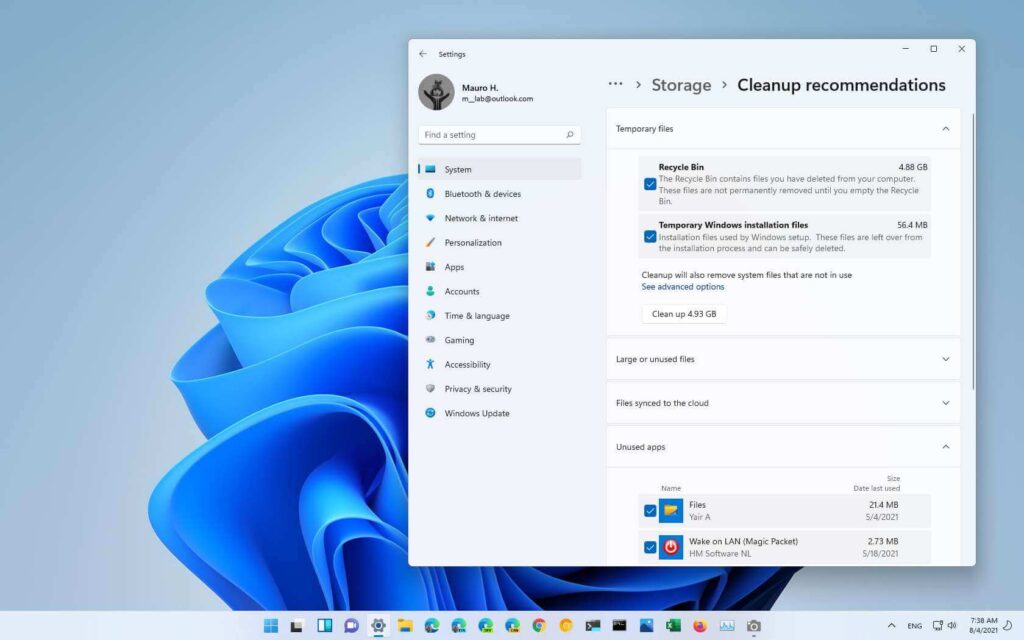This screenshot has height=640, width=1024.
Task: Show hidden system tray icons chevron
Action: pos(891,626)
